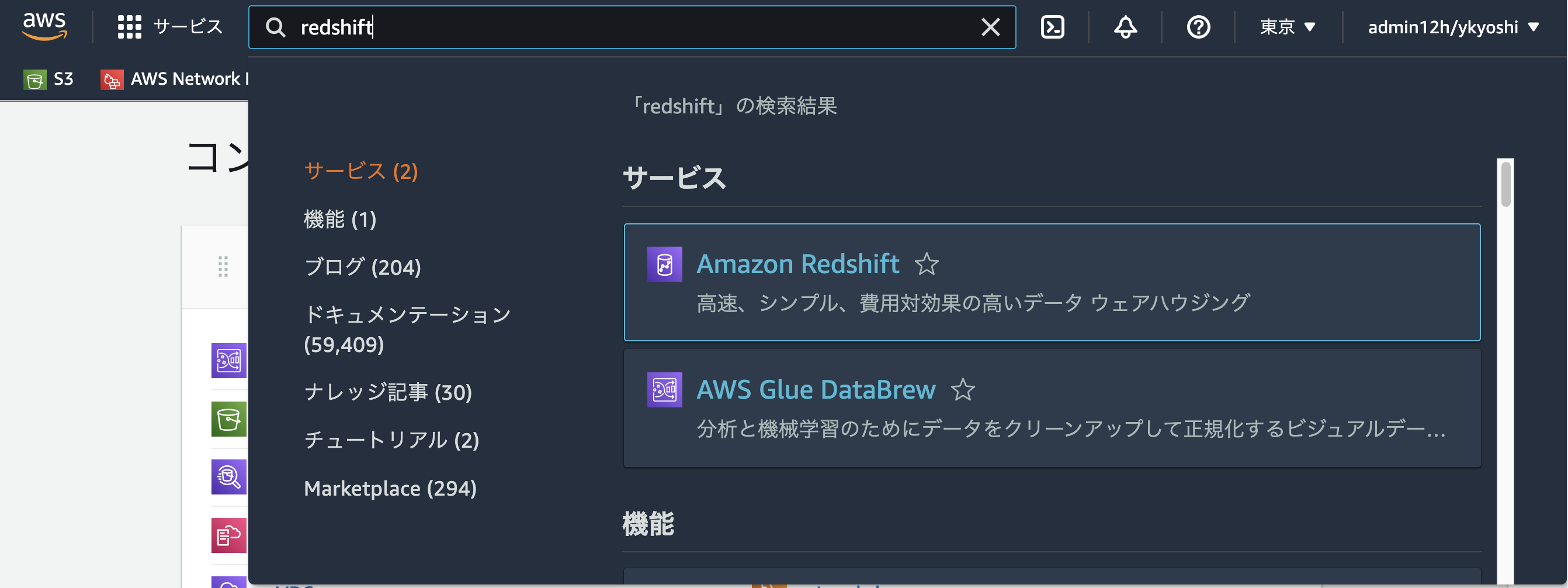Click into the redshift search field
The width and height of the screenshot is (1568, 588).
pyautogui.click(x=633, y=27)
